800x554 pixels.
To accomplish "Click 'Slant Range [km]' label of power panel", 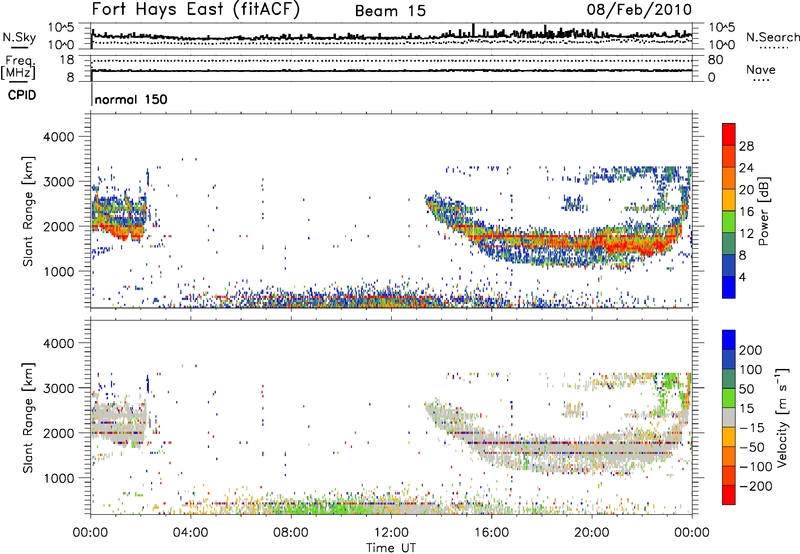I will coord(28,211).
